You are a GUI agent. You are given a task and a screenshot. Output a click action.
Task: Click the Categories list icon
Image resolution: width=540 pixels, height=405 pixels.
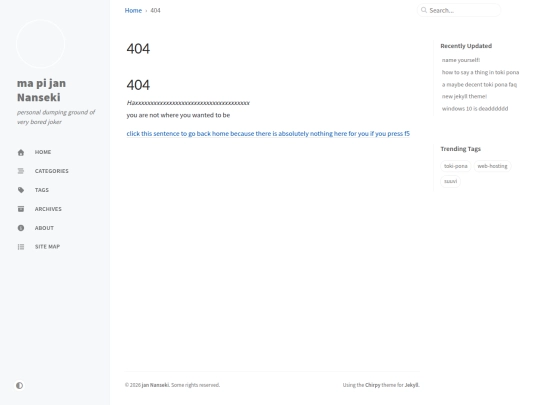pos(21,171)
